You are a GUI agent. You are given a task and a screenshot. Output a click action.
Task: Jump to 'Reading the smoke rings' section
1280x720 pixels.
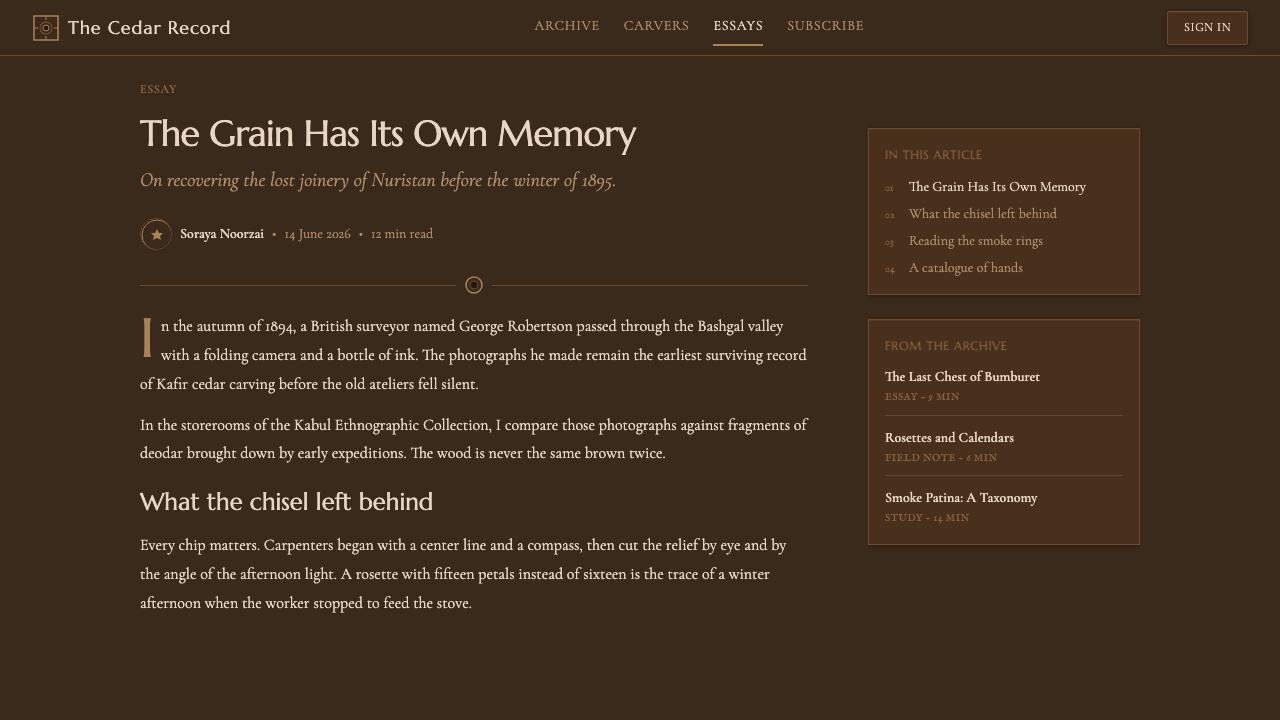[976, 241]
